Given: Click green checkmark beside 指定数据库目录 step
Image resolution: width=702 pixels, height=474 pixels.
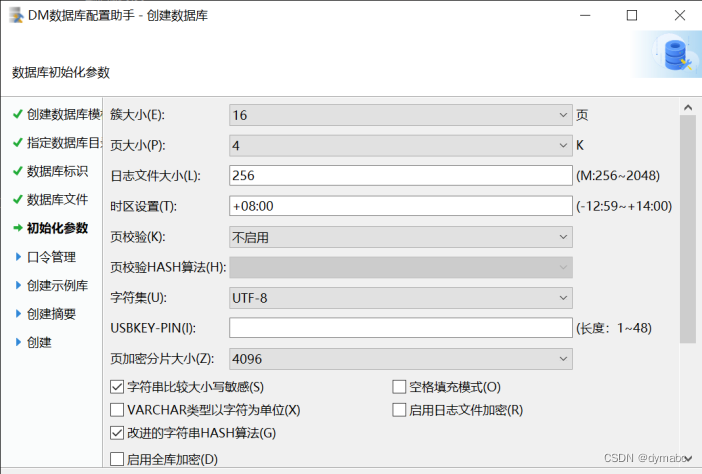Looking at the screenshot, I should (17, 143).
